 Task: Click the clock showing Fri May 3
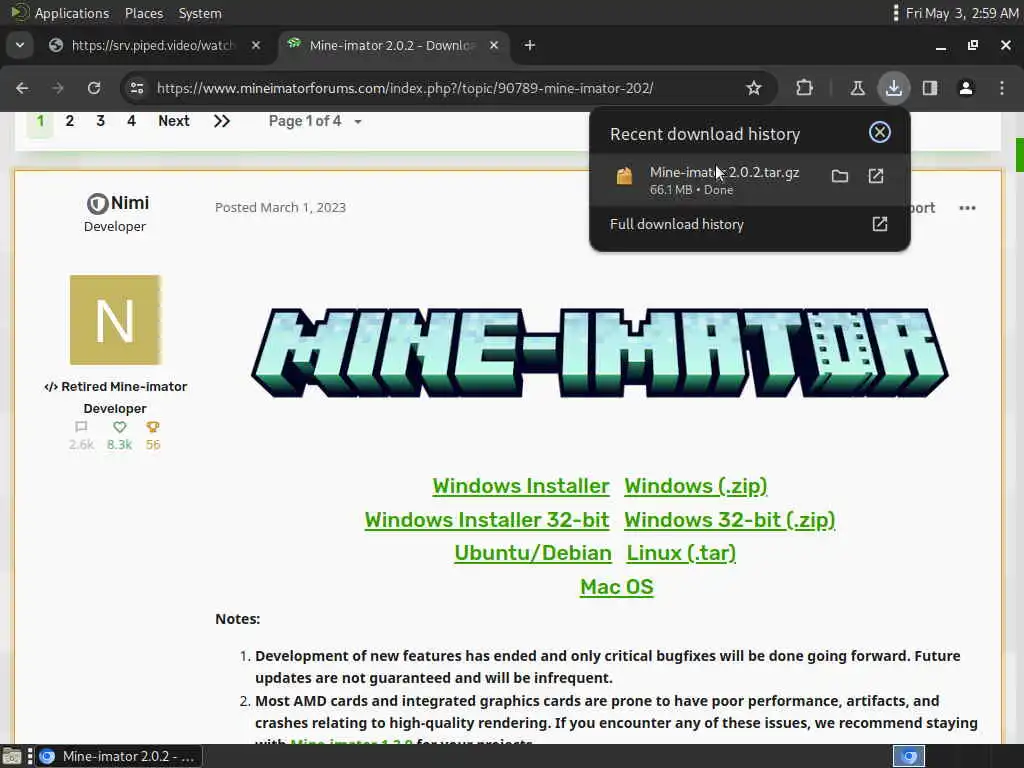point(962,13)
